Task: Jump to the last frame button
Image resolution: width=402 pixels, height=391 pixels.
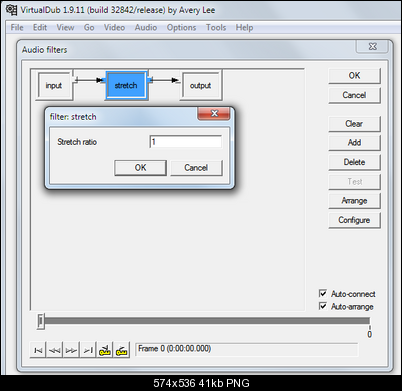Action: pyautogui.click(x=88, y=350)
